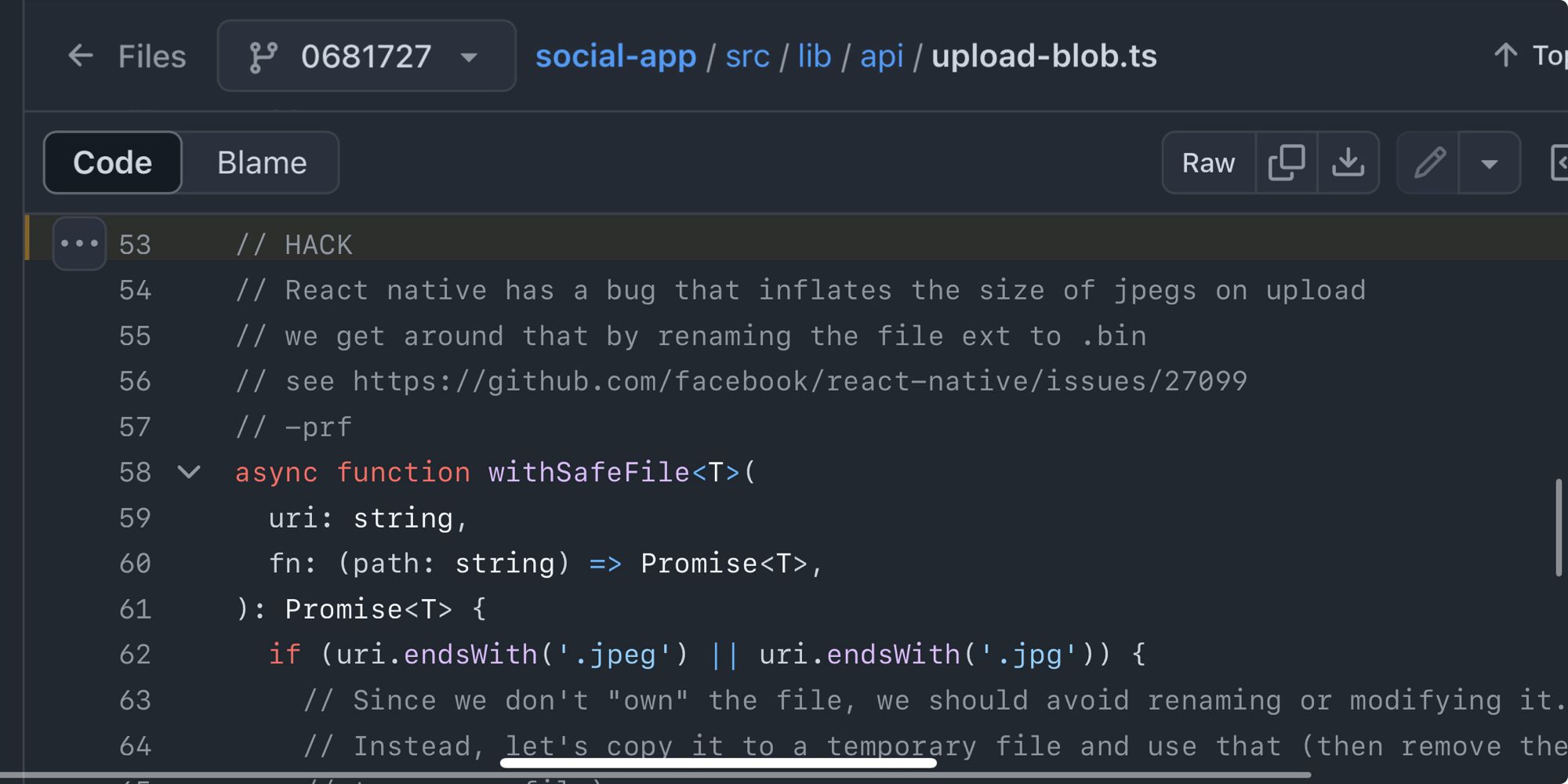Select line number 62
1568x784 pixels.
135,654
